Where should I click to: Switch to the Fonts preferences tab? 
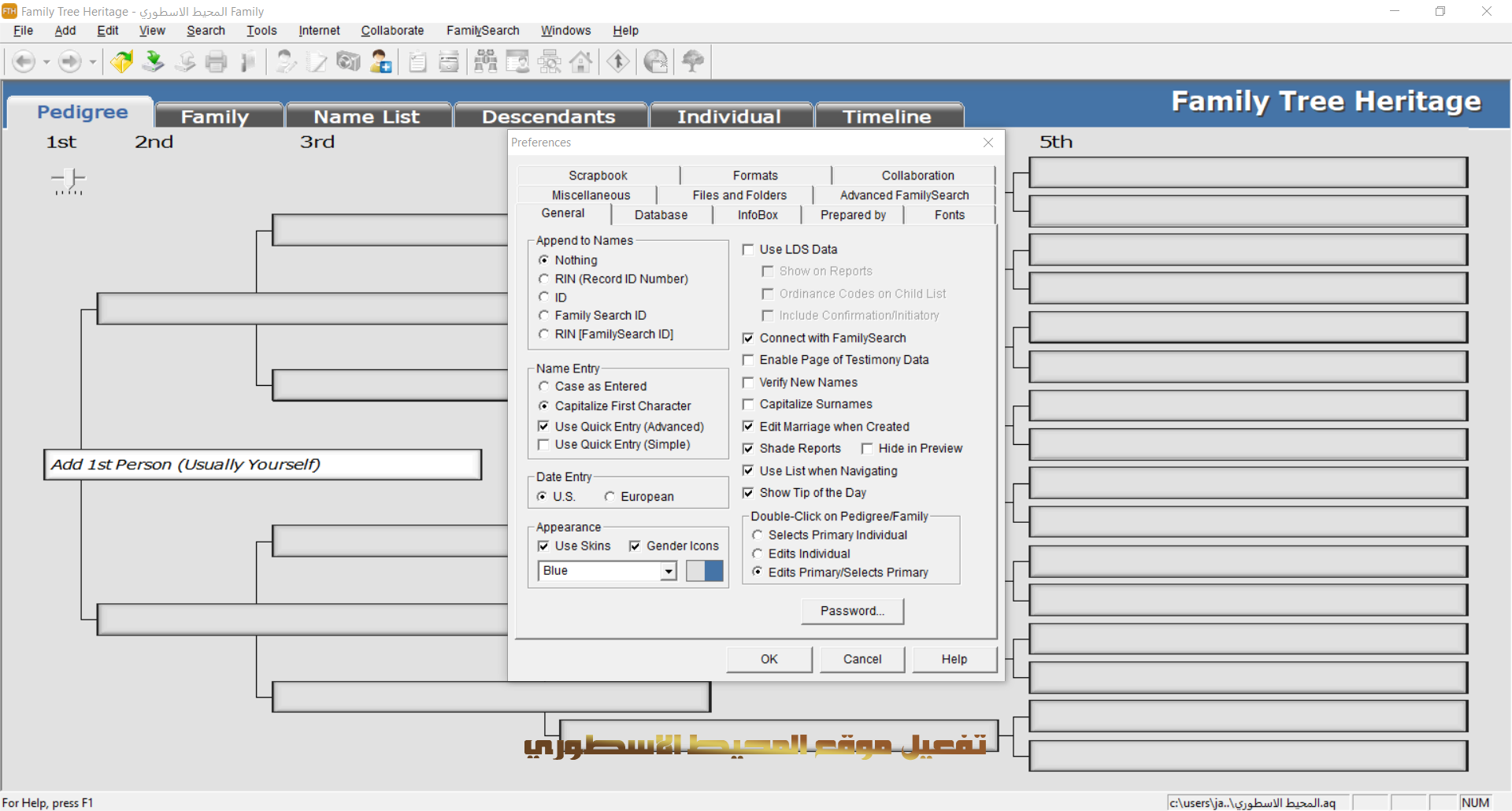pyautogui.click(x=949, y=214)
